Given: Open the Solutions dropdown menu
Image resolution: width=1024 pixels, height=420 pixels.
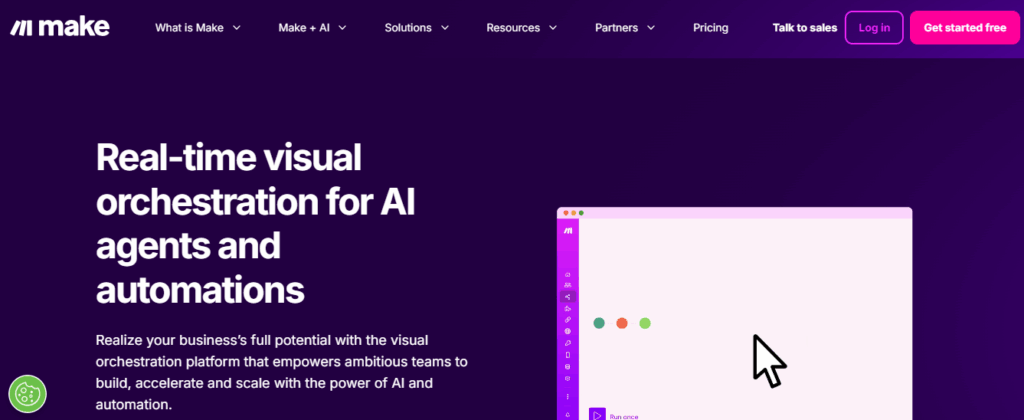Looking at the screenshot, I should [x=417, y=27].
